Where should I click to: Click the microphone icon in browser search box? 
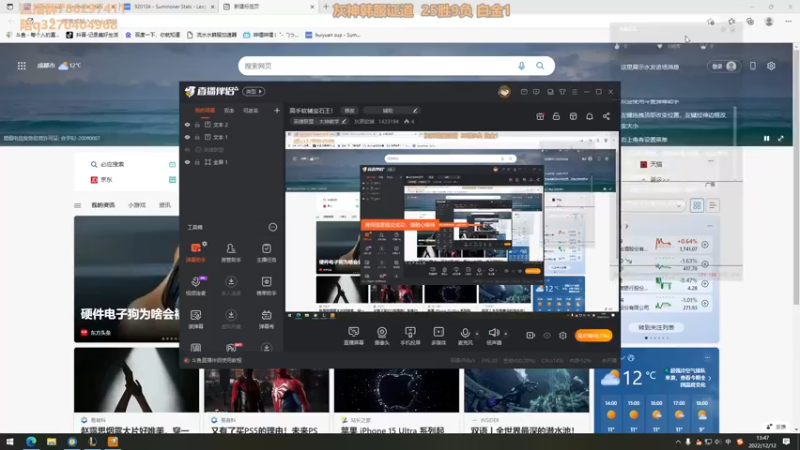pyautogui.click(x=521, y=66)
